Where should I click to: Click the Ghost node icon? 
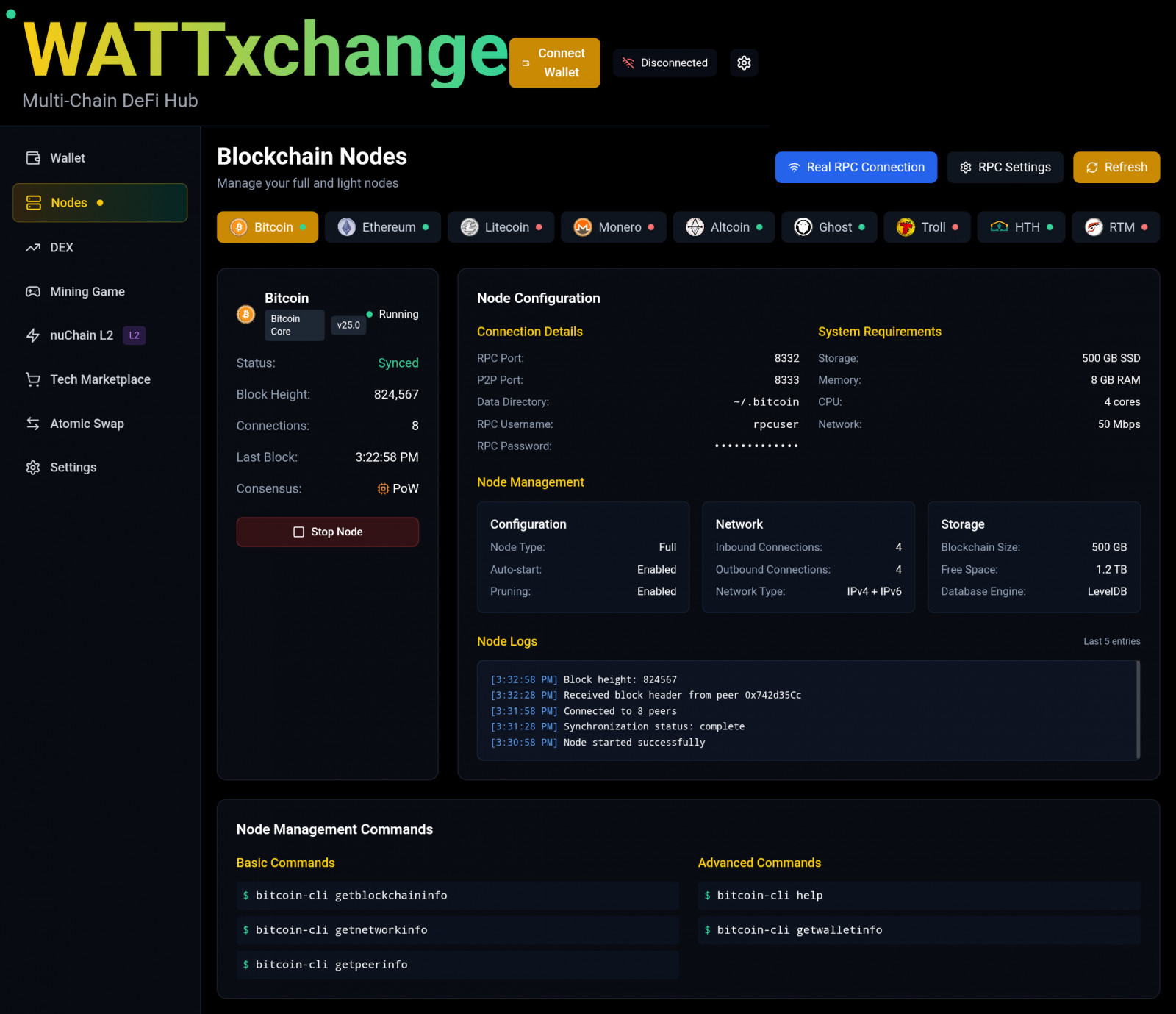tap(803, 227)
